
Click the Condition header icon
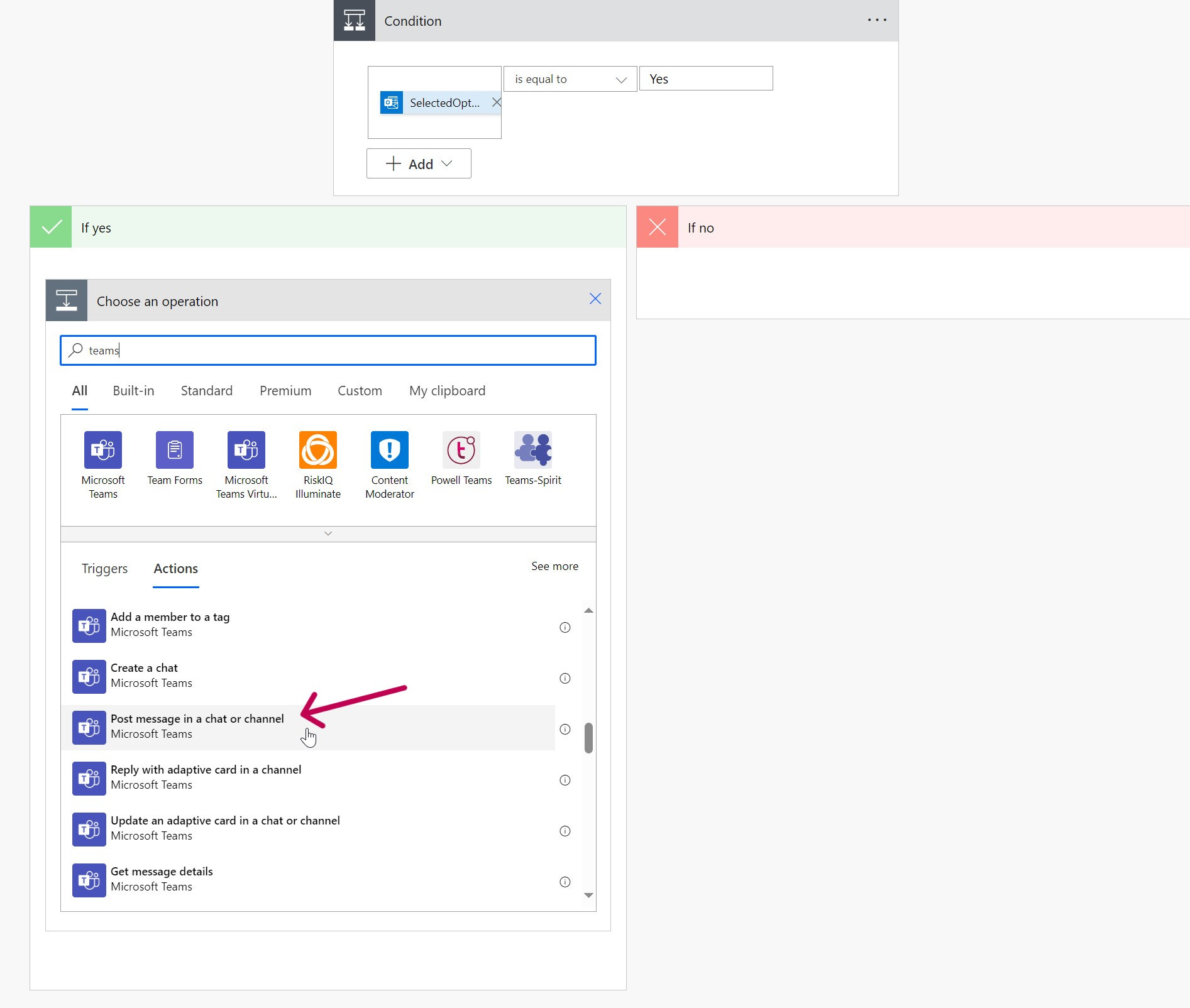(x=355, y=21)
